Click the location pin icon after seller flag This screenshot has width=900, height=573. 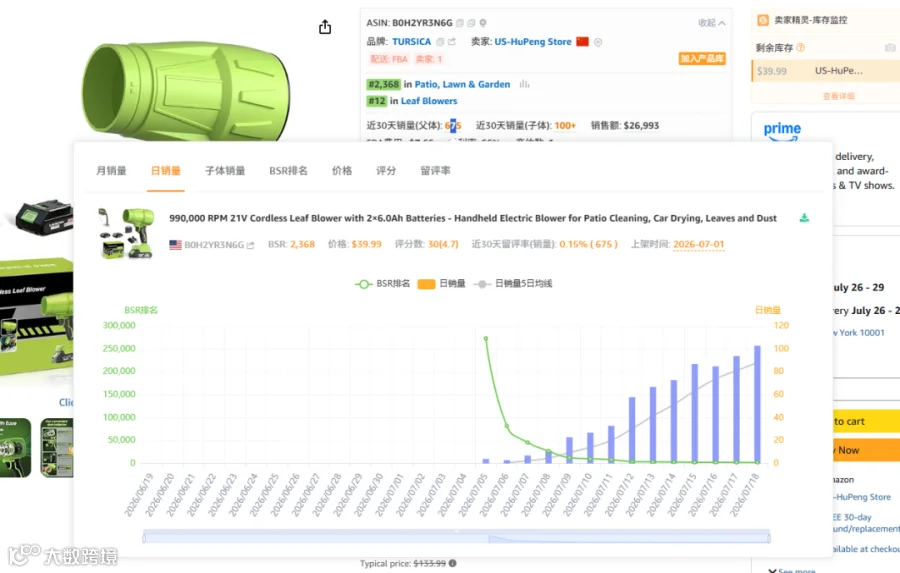coord(598,42)
